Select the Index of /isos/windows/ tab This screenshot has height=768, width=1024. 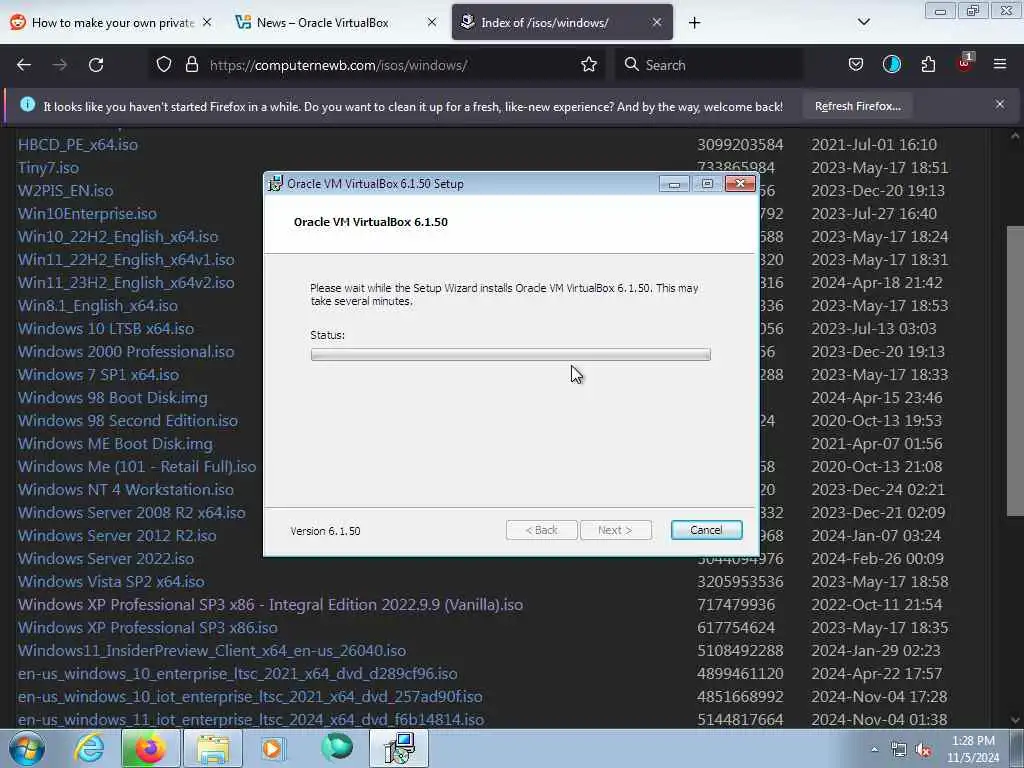pyautogui.click(x=562, y=22)
